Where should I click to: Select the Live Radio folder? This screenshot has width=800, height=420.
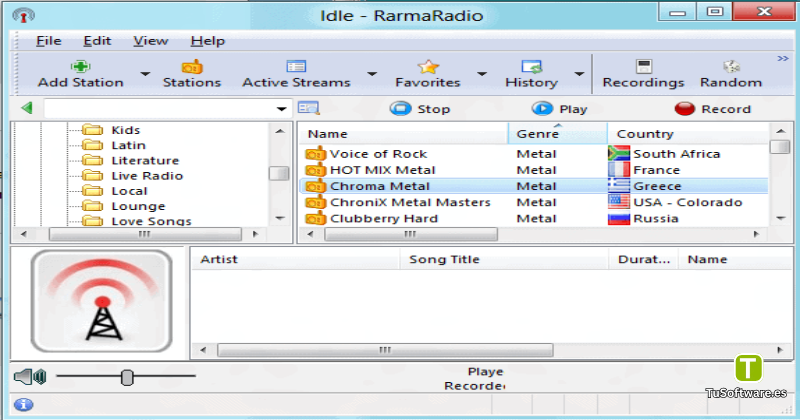pos(147,176)
